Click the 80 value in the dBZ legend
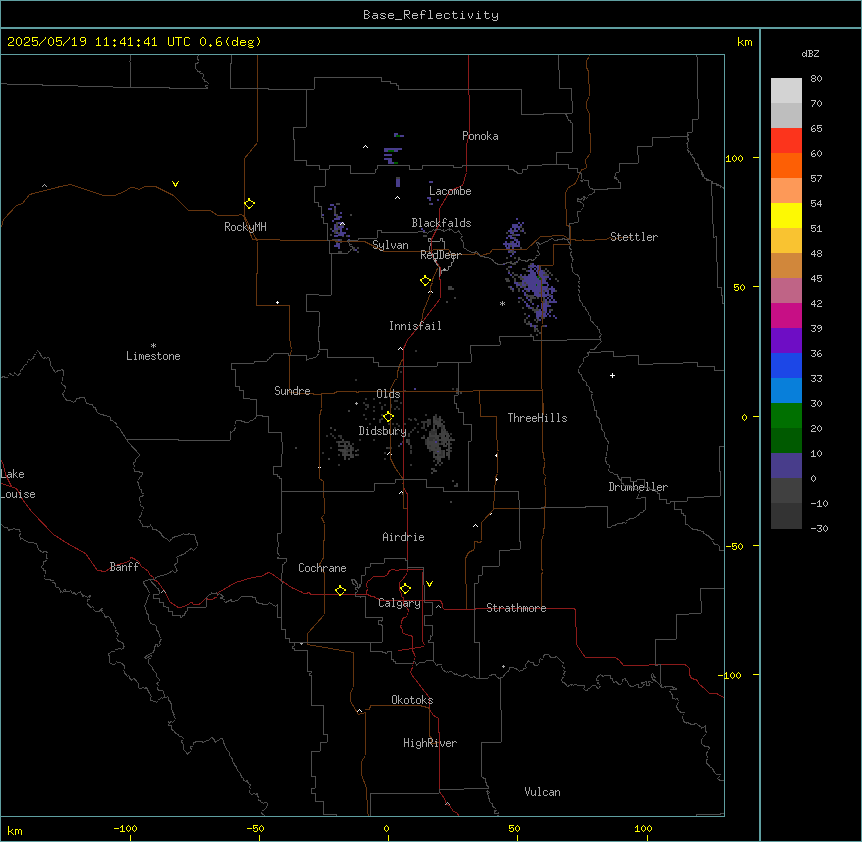862x842 pixels. [x=816, y=79]
